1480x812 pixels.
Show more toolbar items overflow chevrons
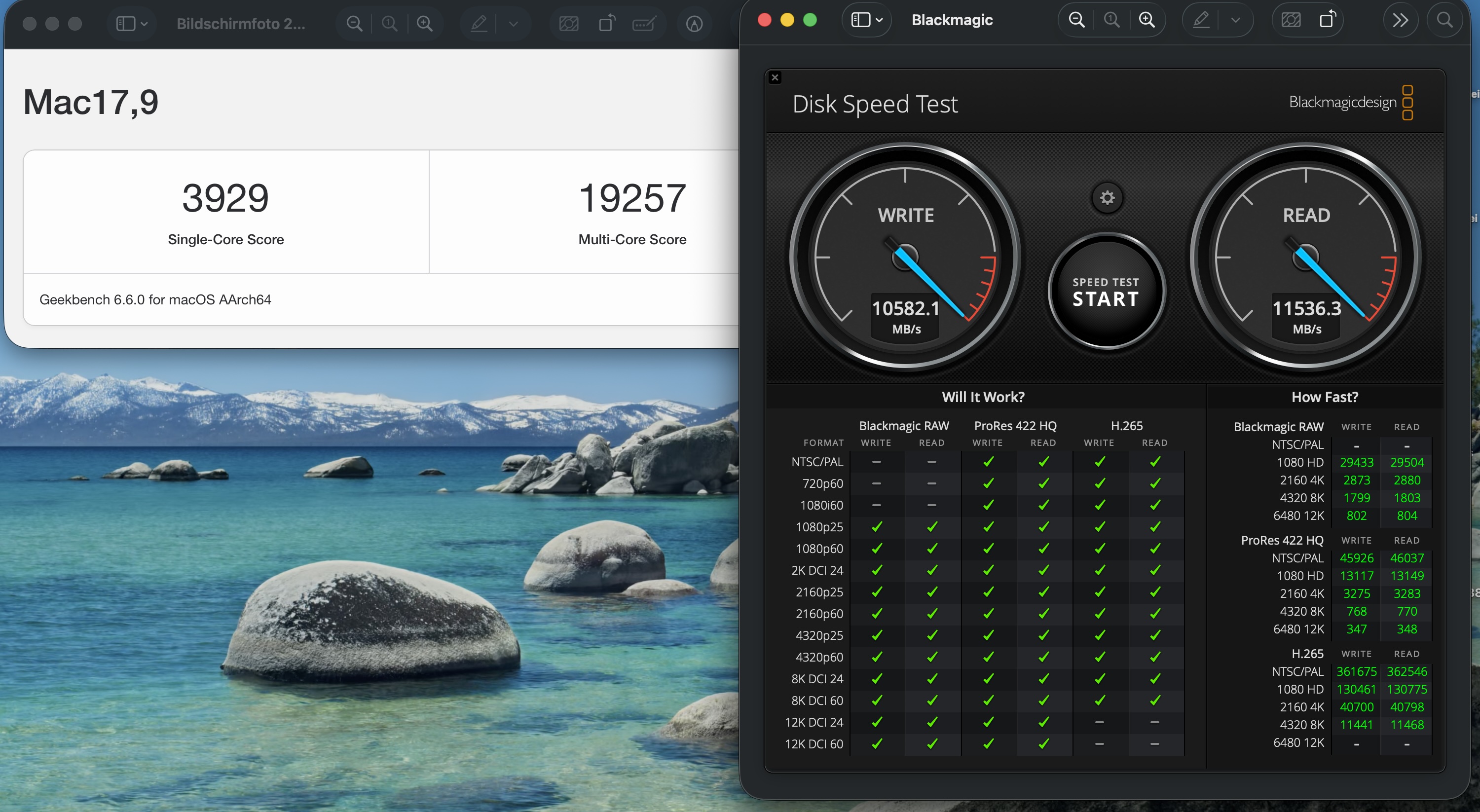click(x=1400, y=21)
